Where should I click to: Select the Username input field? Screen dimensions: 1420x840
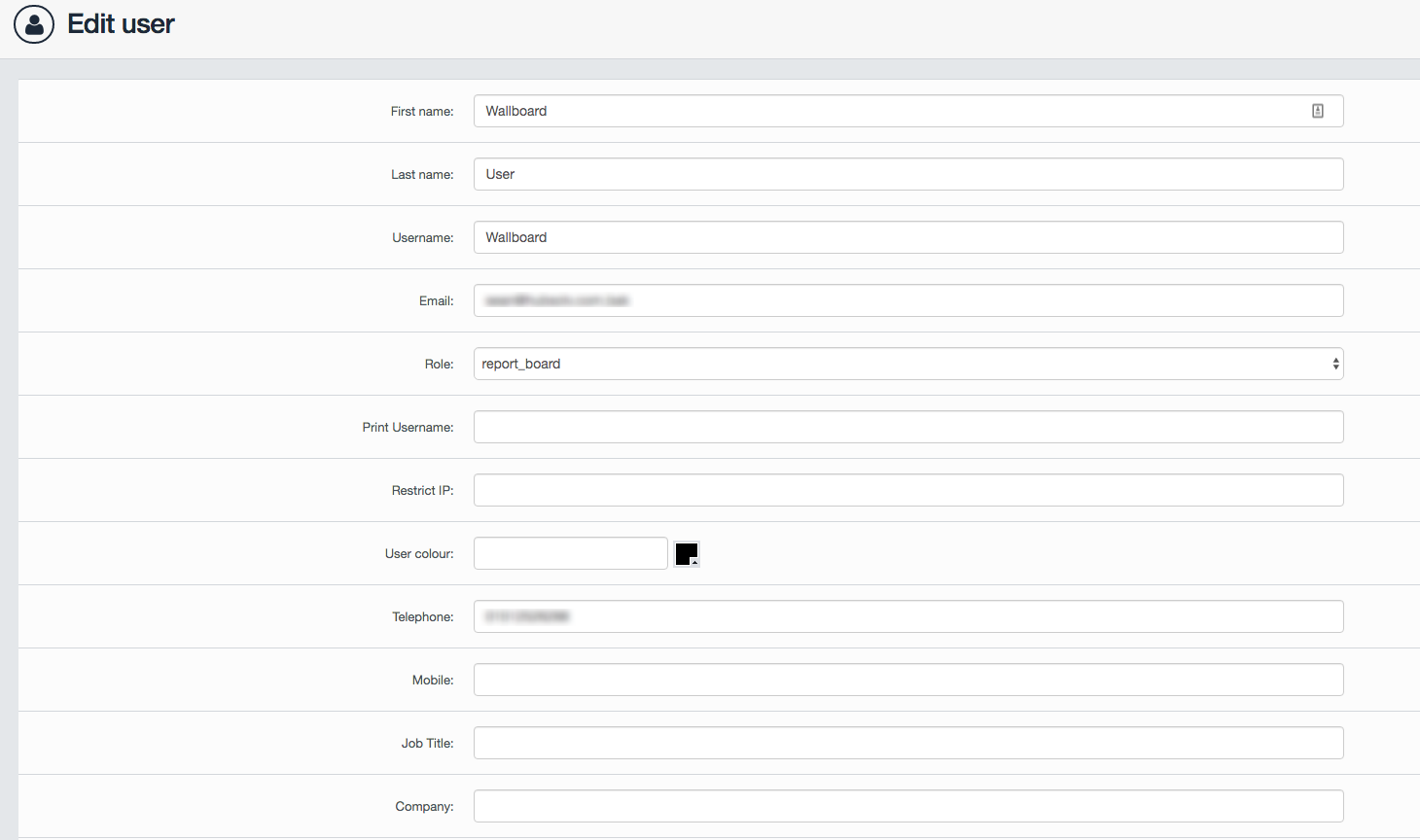click(x=907, y=237)
